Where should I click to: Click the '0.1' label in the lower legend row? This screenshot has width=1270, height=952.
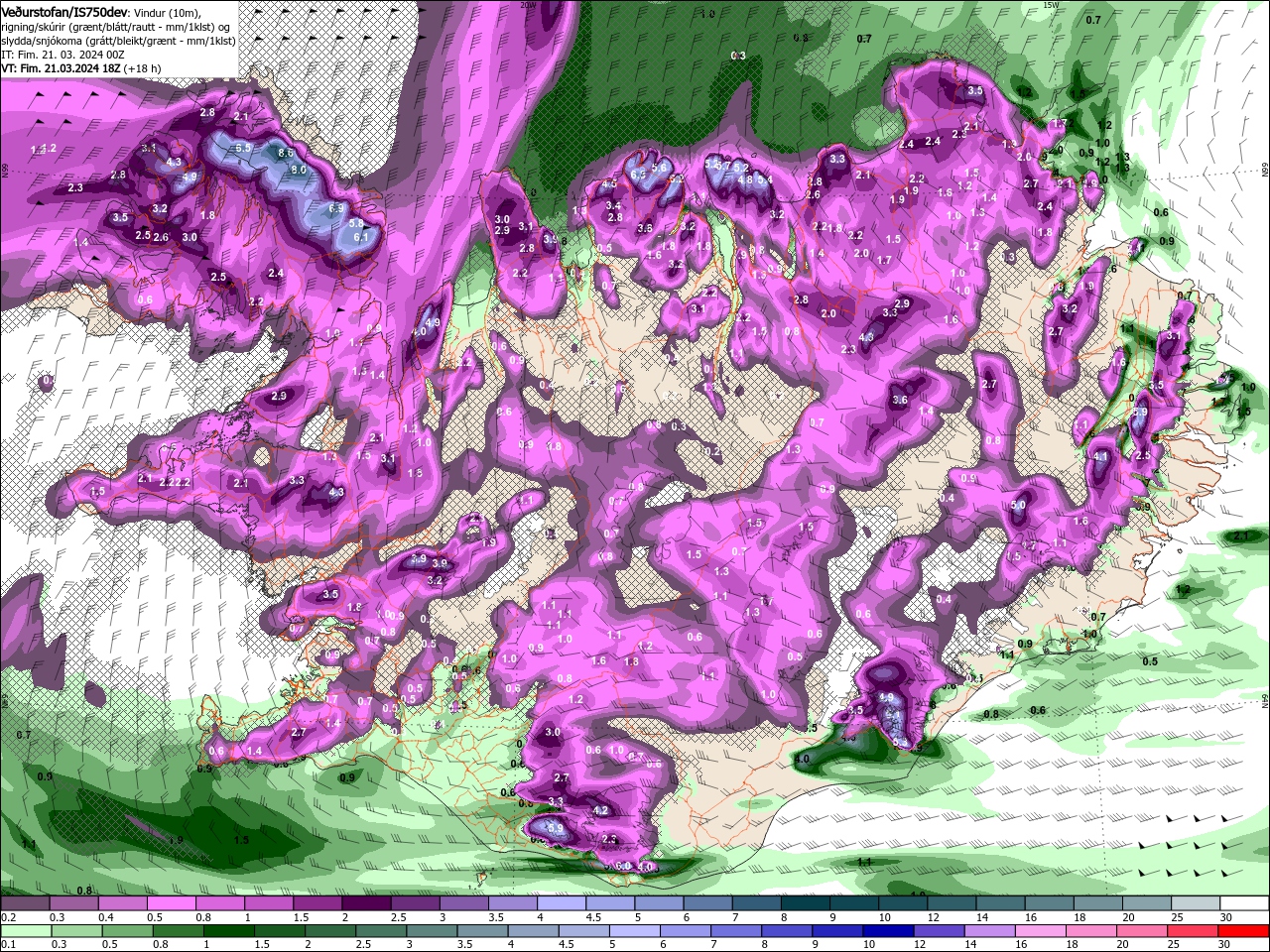tap(7, 944)
